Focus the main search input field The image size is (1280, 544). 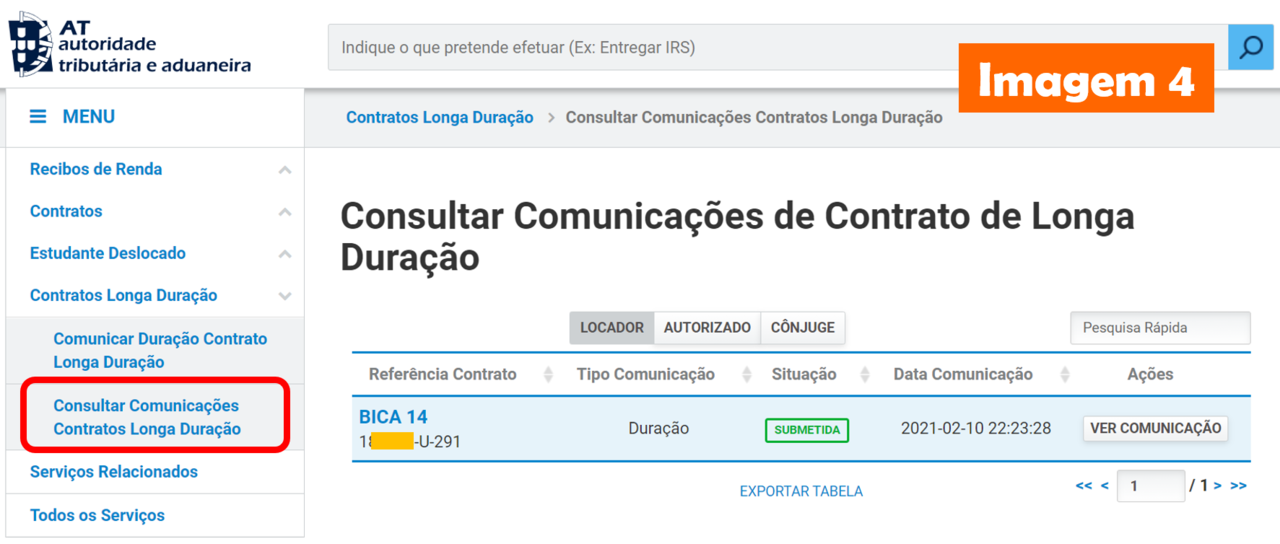click(x=778, y=47)
